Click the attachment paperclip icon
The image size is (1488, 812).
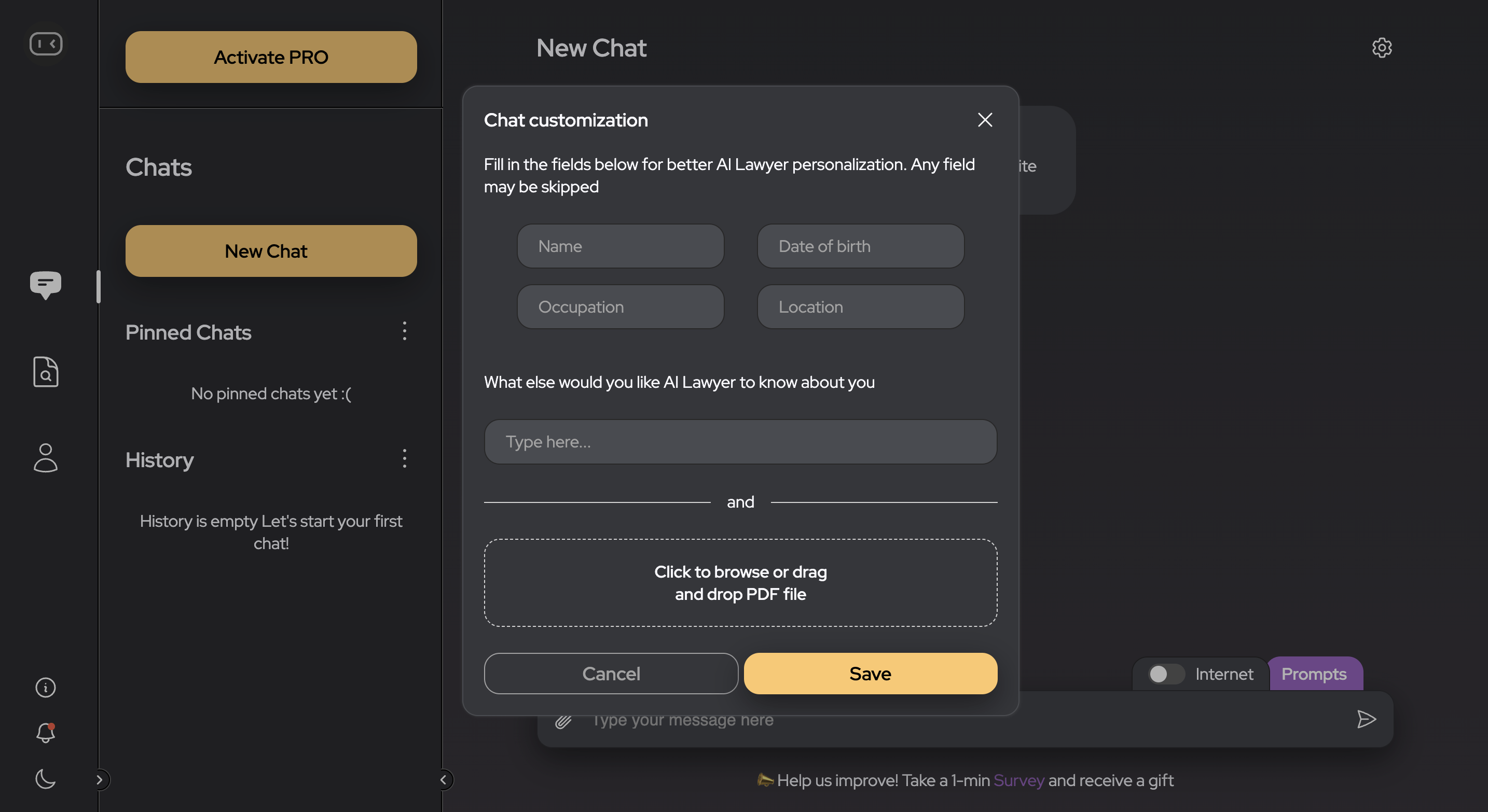coord(563,721)
